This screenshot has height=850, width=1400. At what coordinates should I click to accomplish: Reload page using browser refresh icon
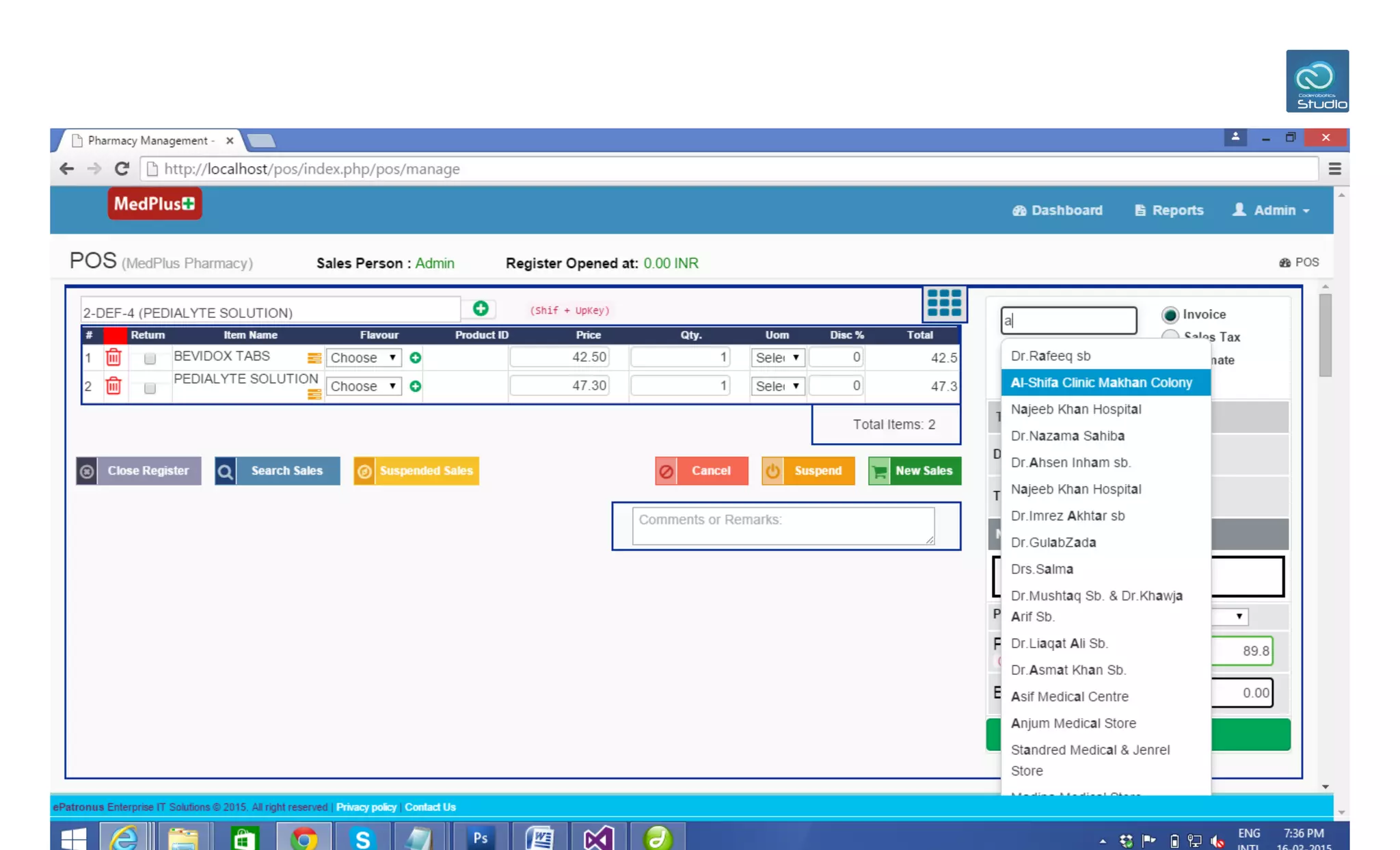click(122, 169)
